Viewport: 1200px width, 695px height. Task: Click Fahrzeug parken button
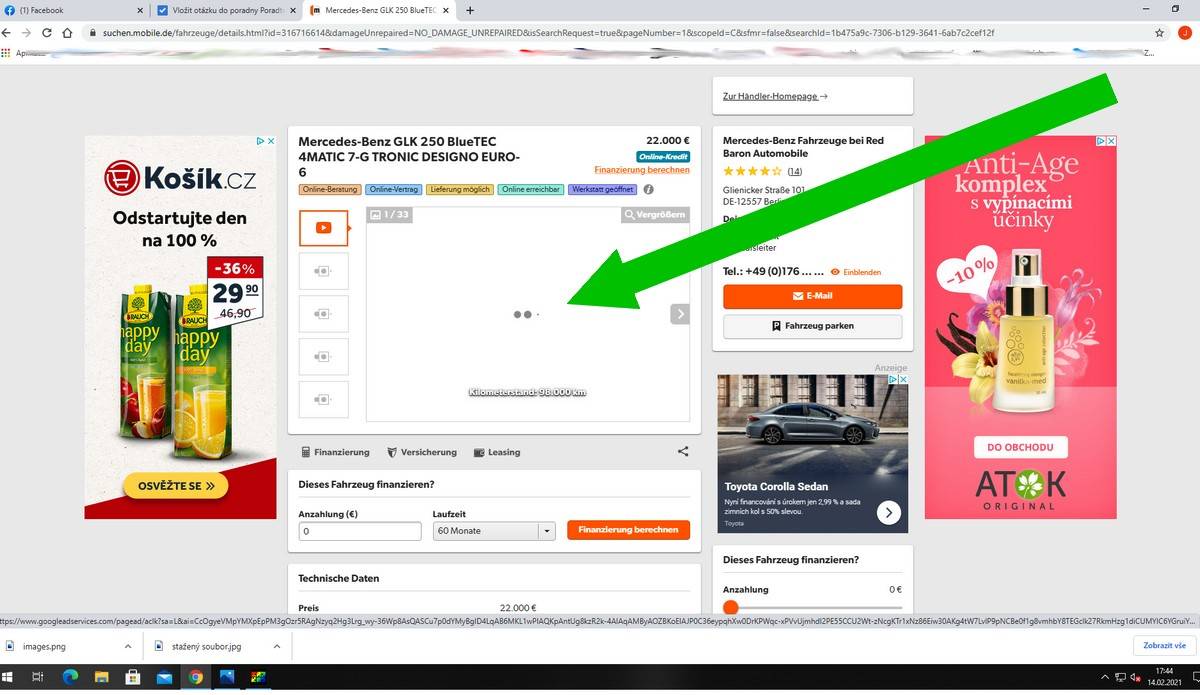click(812, 326)
